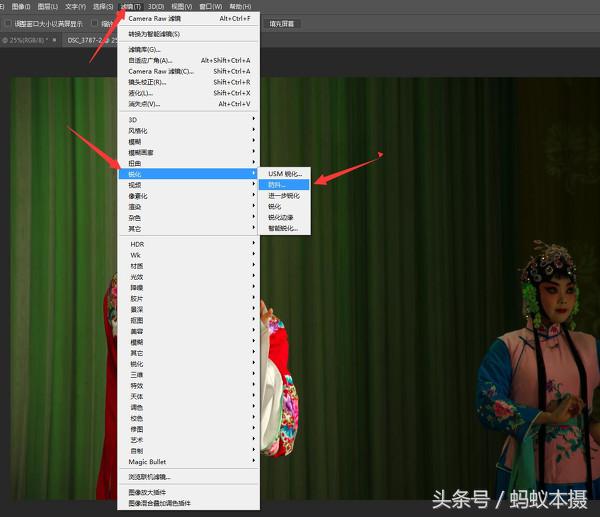Expand the 天体 plugin group
600x517 pixels.
click(x=189, y=396)
